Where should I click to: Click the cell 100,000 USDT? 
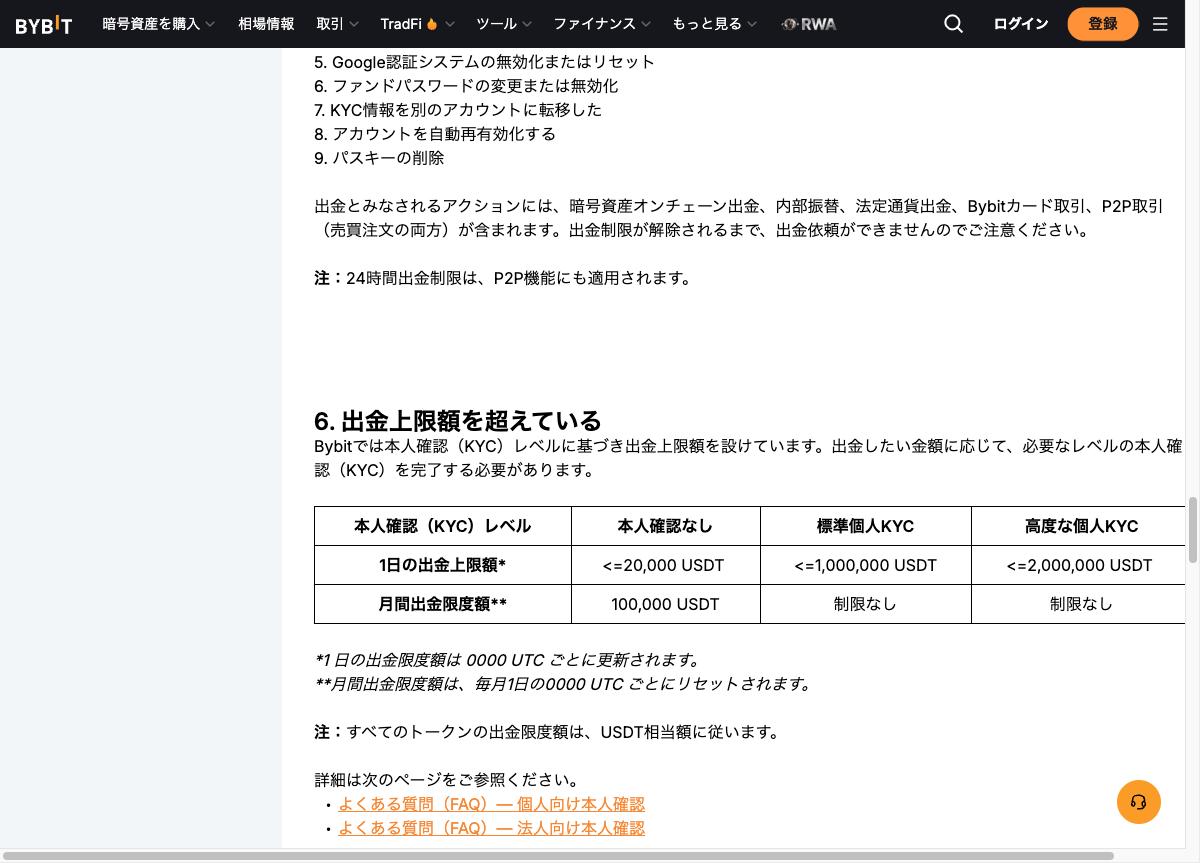pos(665,604)
